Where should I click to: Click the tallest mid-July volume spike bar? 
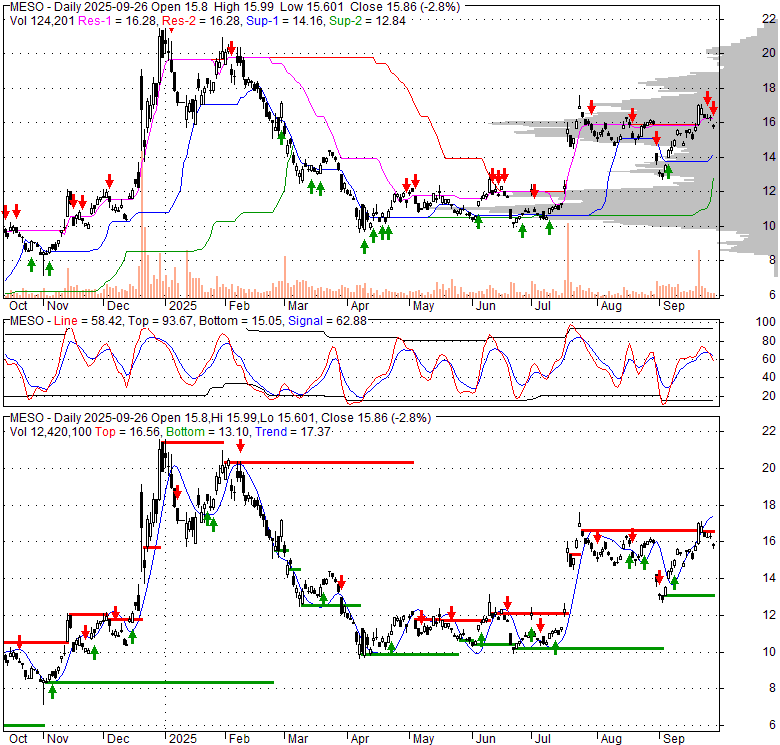(568, 261)
